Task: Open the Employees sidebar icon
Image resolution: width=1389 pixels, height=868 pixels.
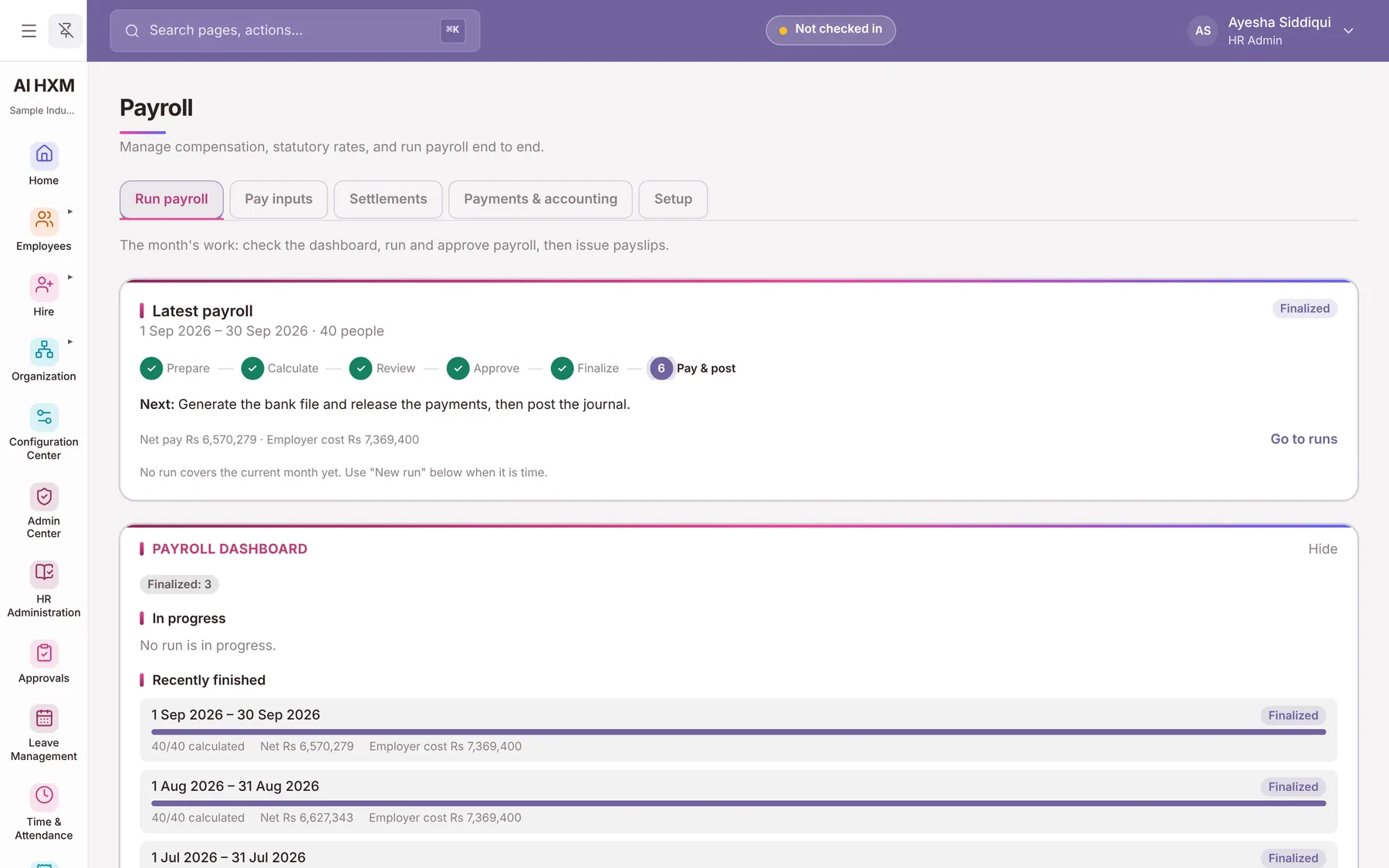Action: tap(44, 221)
